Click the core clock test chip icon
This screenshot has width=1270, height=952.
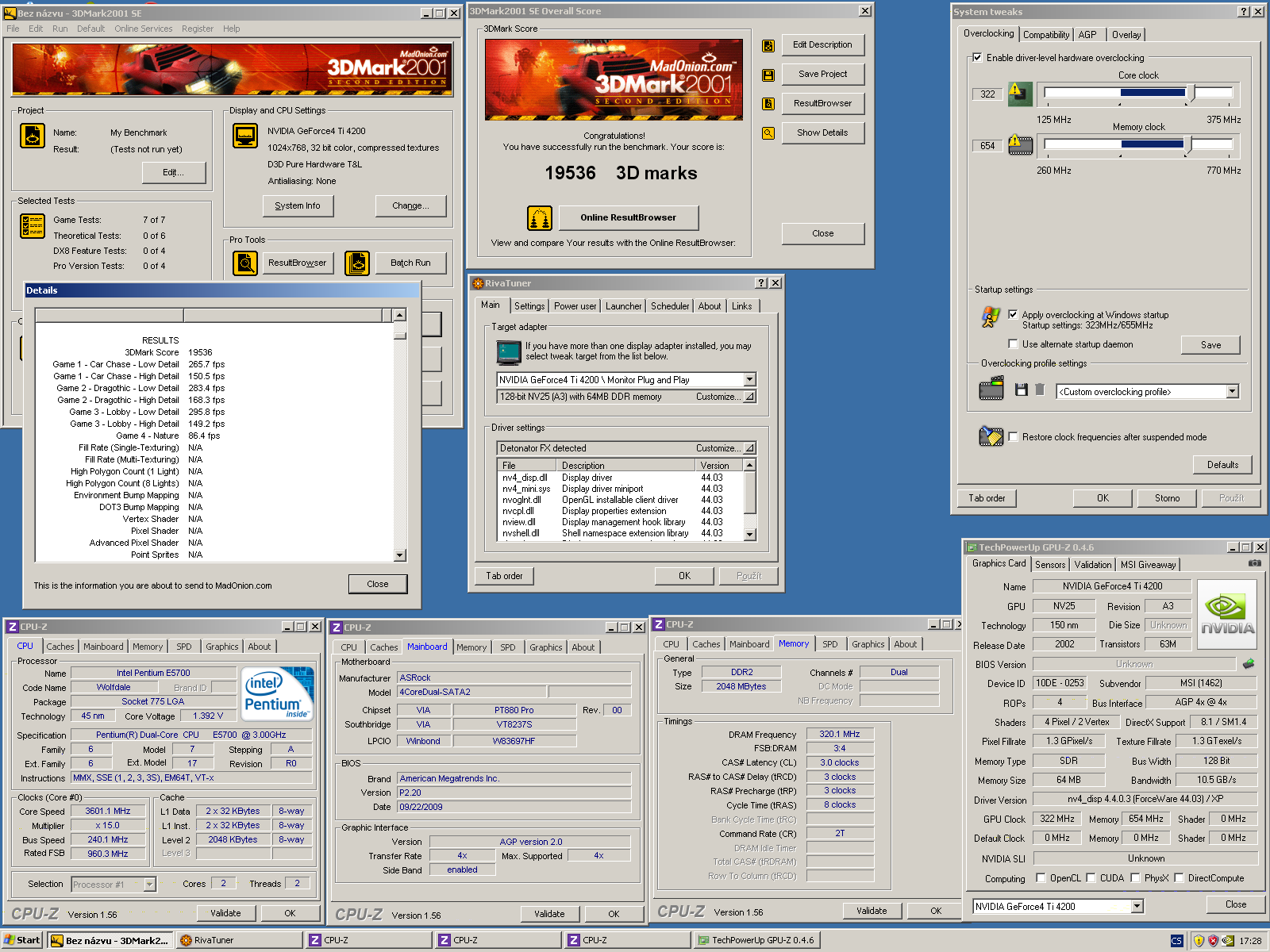(x=1020, y=94)
